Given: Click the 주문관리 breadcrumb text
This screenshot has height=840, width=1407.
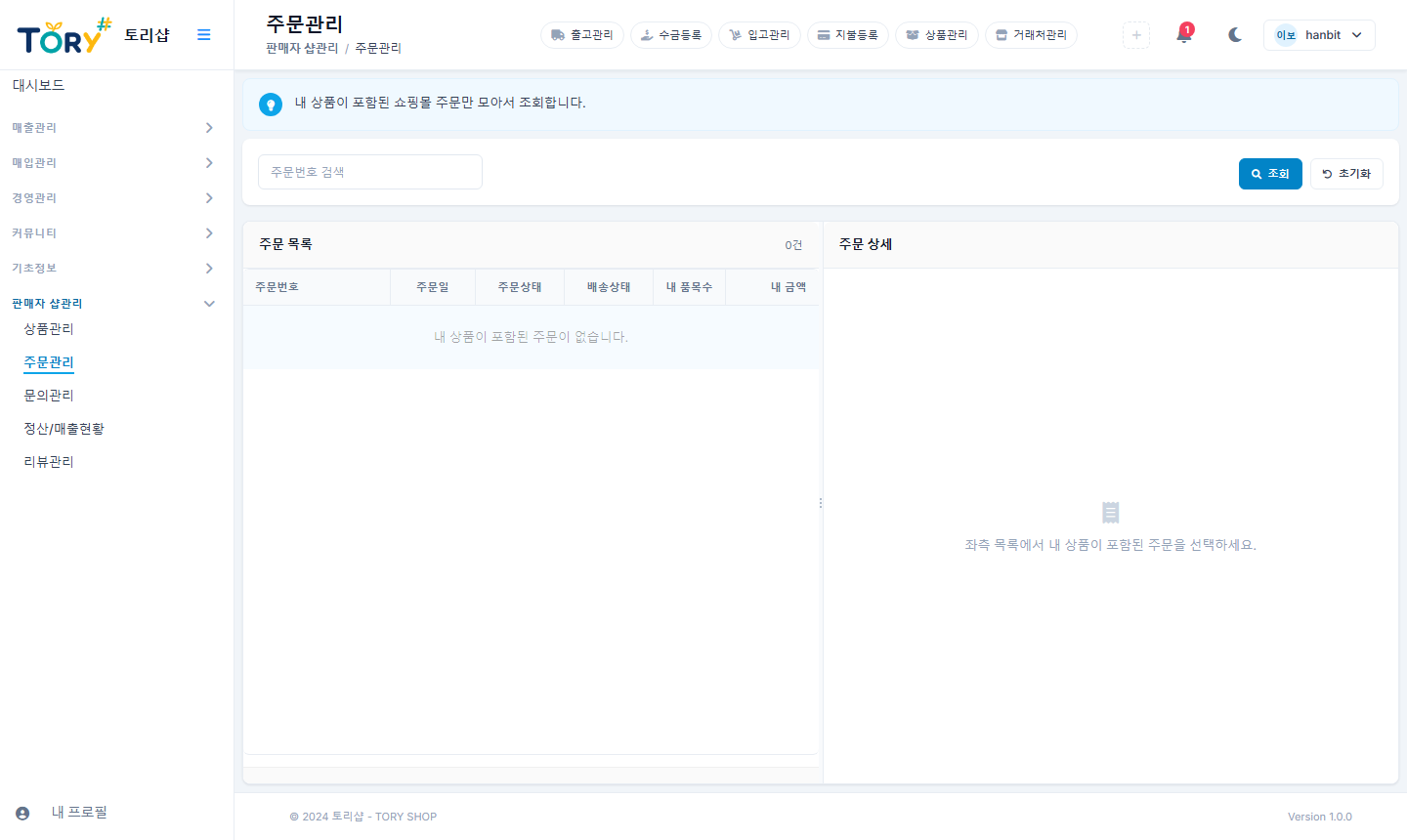Looking at the screenshot, I should (378, 48).
